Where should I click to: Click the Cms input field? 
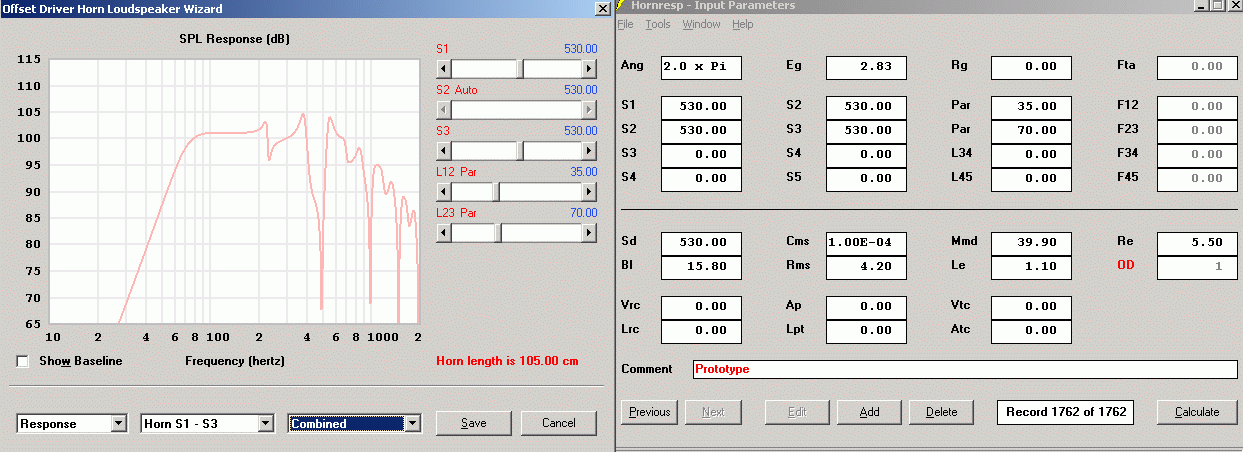tap(866, 243)
